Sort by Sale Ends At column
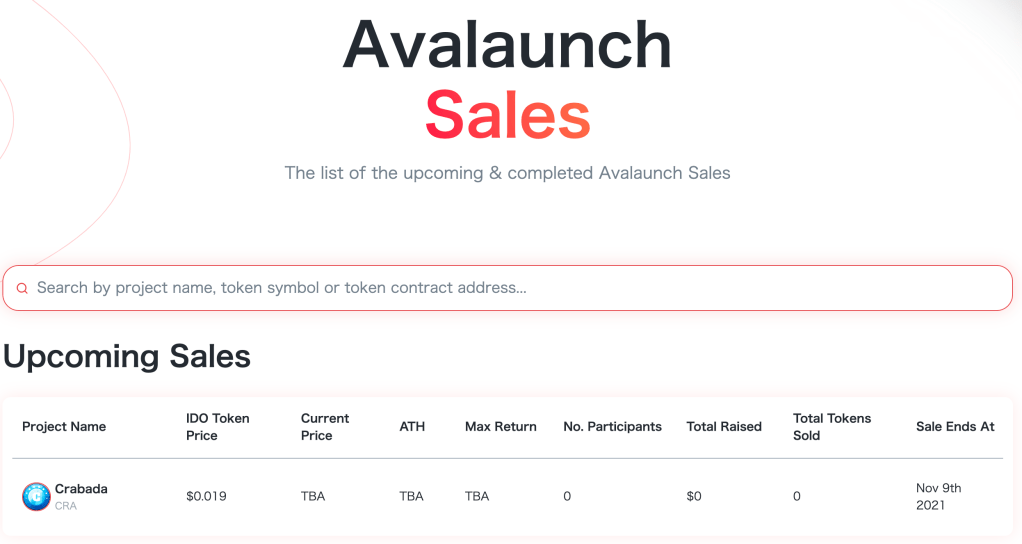The image size is (1022, 544). coord(955,427)
